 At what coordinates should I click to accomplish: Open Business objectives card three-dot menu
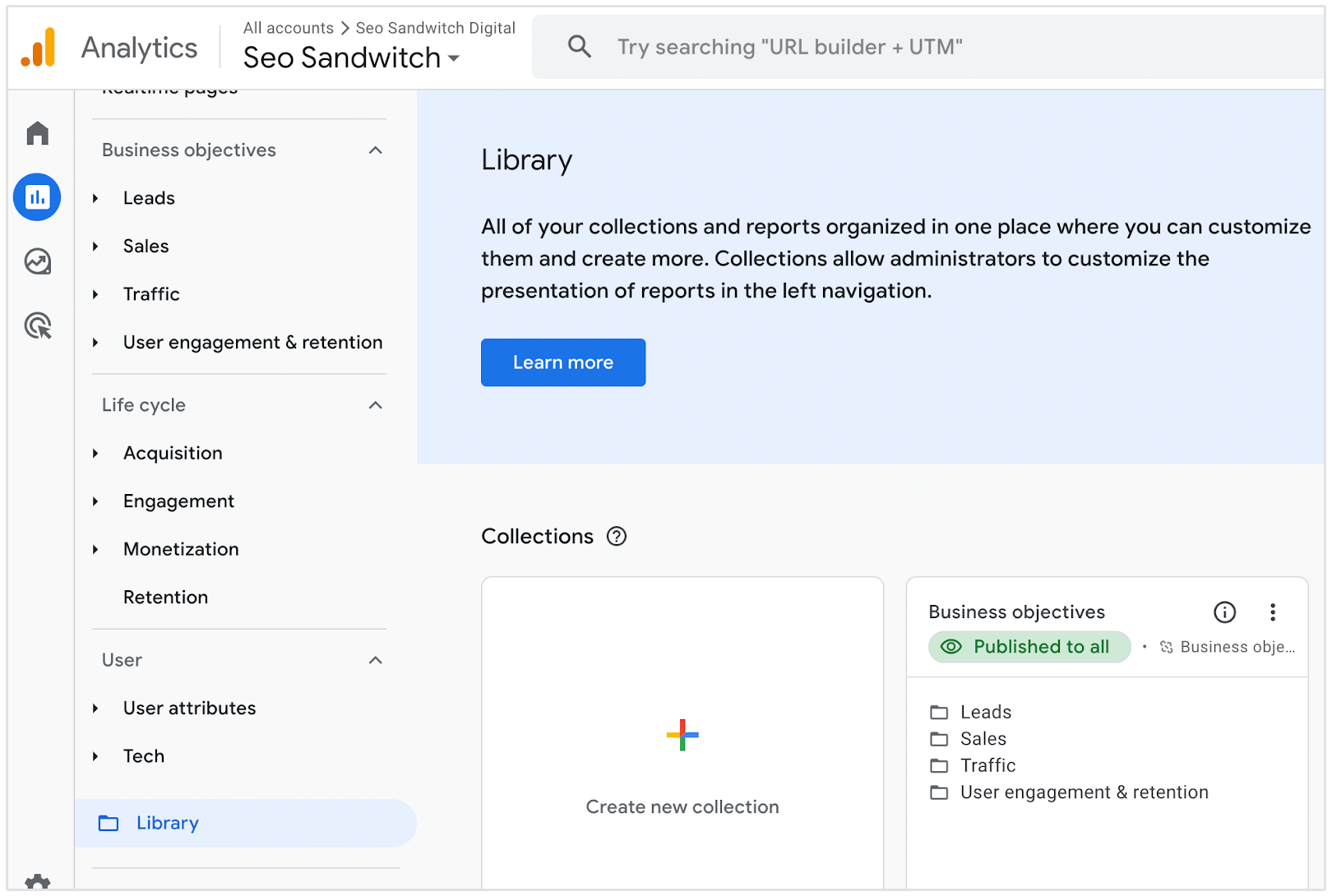pyautogui.click(x=1272, y=612)
